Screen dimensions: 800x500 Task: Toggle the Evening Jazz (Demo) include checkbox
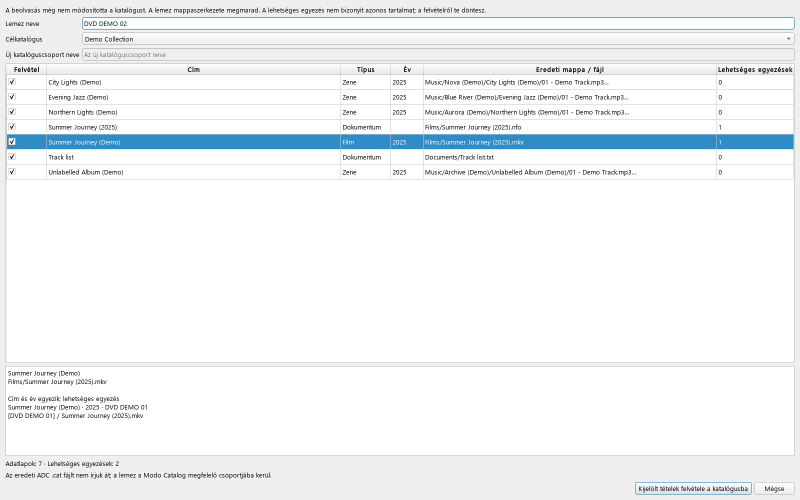pyautogui.click(x=12, y=97)
